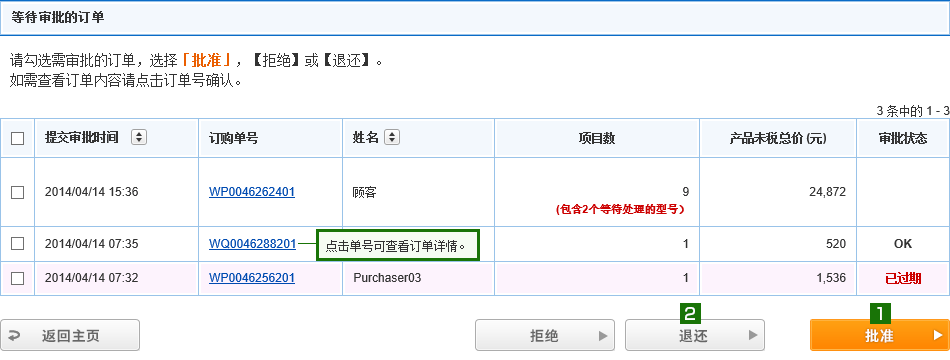Click the sort icon beside 提交审批时间
950x360 pixels.
pyautogui.click(x=139, y=138)
